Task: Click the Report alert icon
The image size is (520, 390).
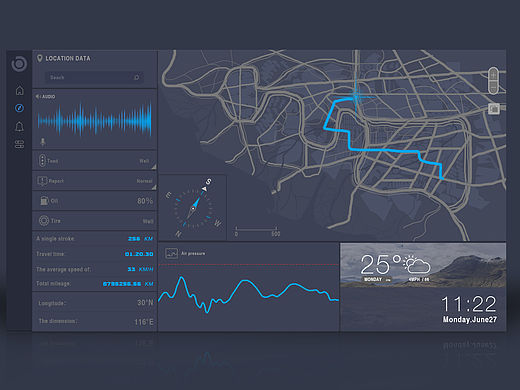Action: (x=42, y=181)
